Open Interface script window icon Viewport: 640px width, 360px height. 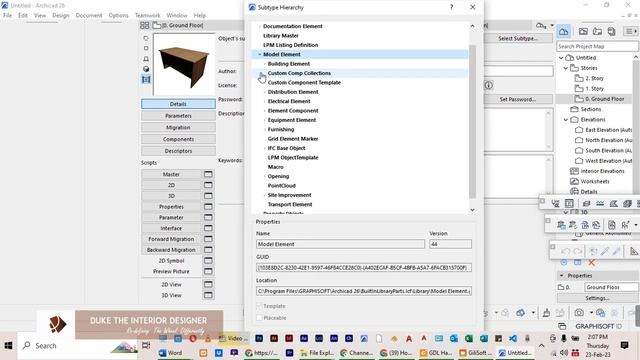(x=208, y=228)
